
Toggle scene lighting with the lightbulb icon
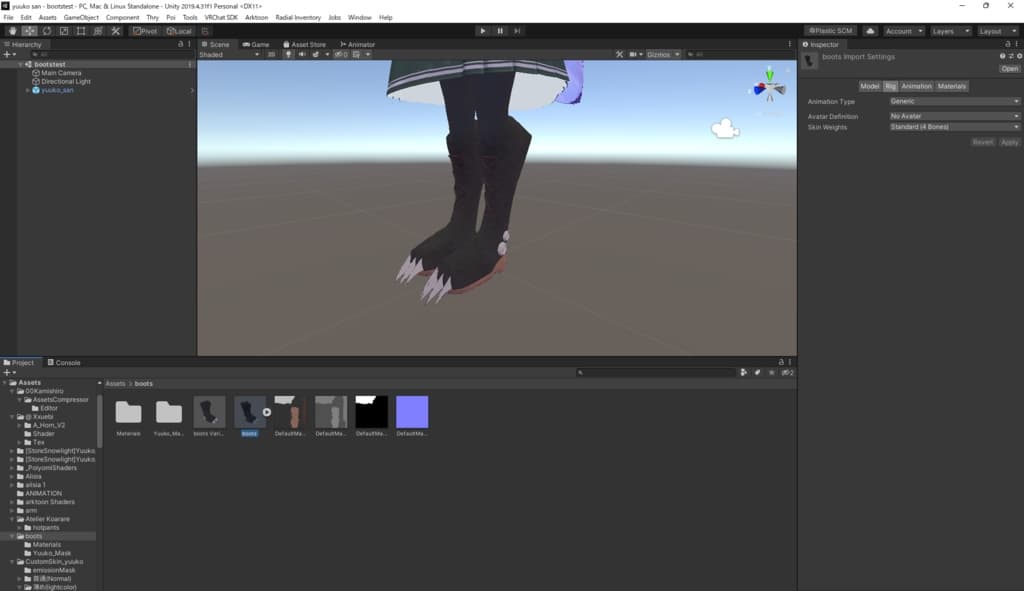click(288, 55)
